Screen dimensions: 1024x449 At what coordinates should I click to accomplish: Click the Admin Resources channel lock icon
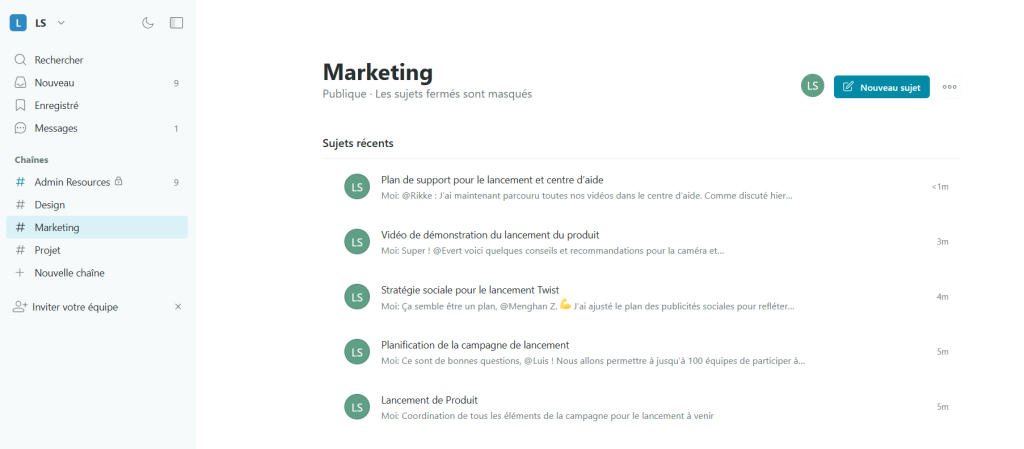[119, 181]
